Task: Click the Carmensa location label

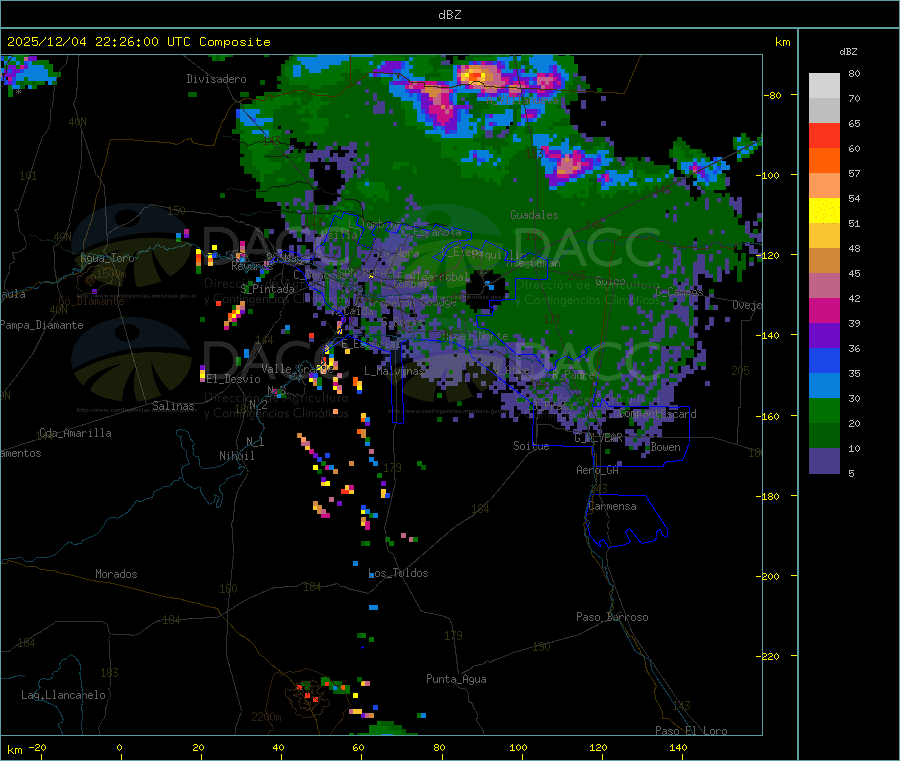Action: coord(612,506)
